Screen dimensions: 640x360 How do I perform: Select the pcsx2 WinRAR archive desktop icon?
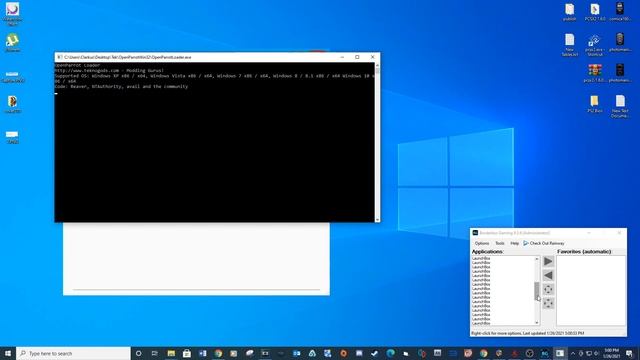pos(595,73)
